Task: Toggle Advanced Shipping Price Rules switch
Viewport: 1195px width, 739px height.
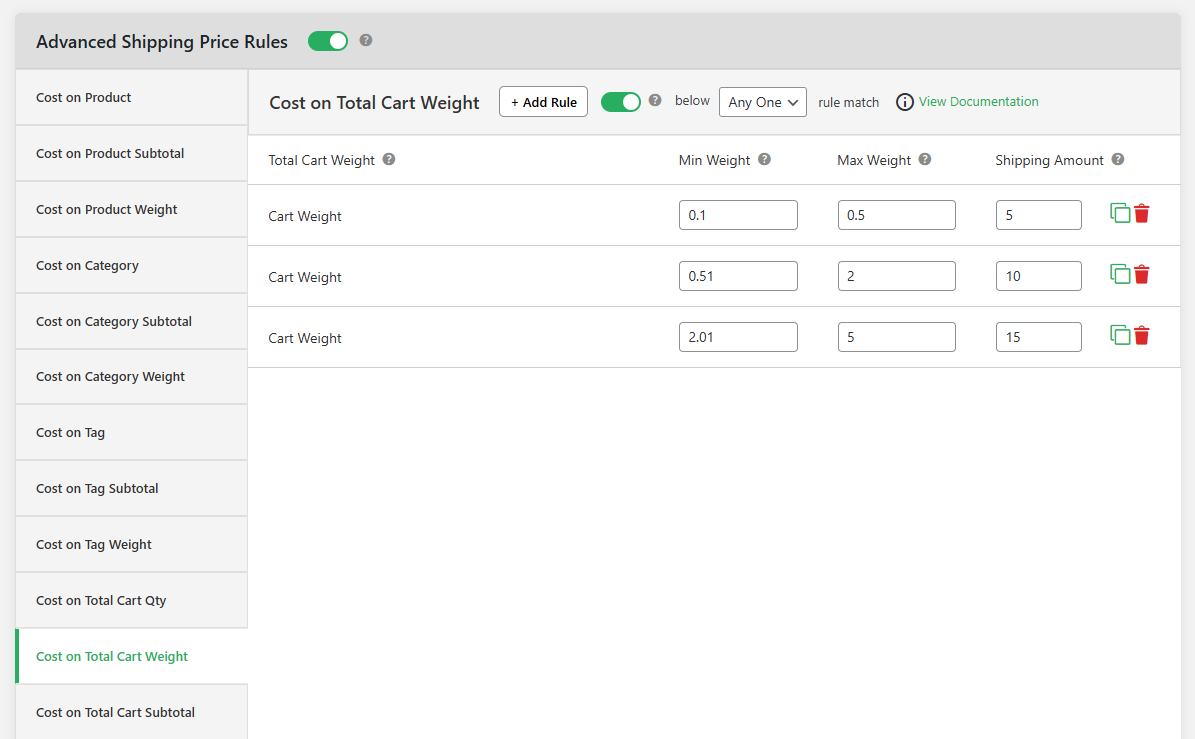Action: (328, 41)
